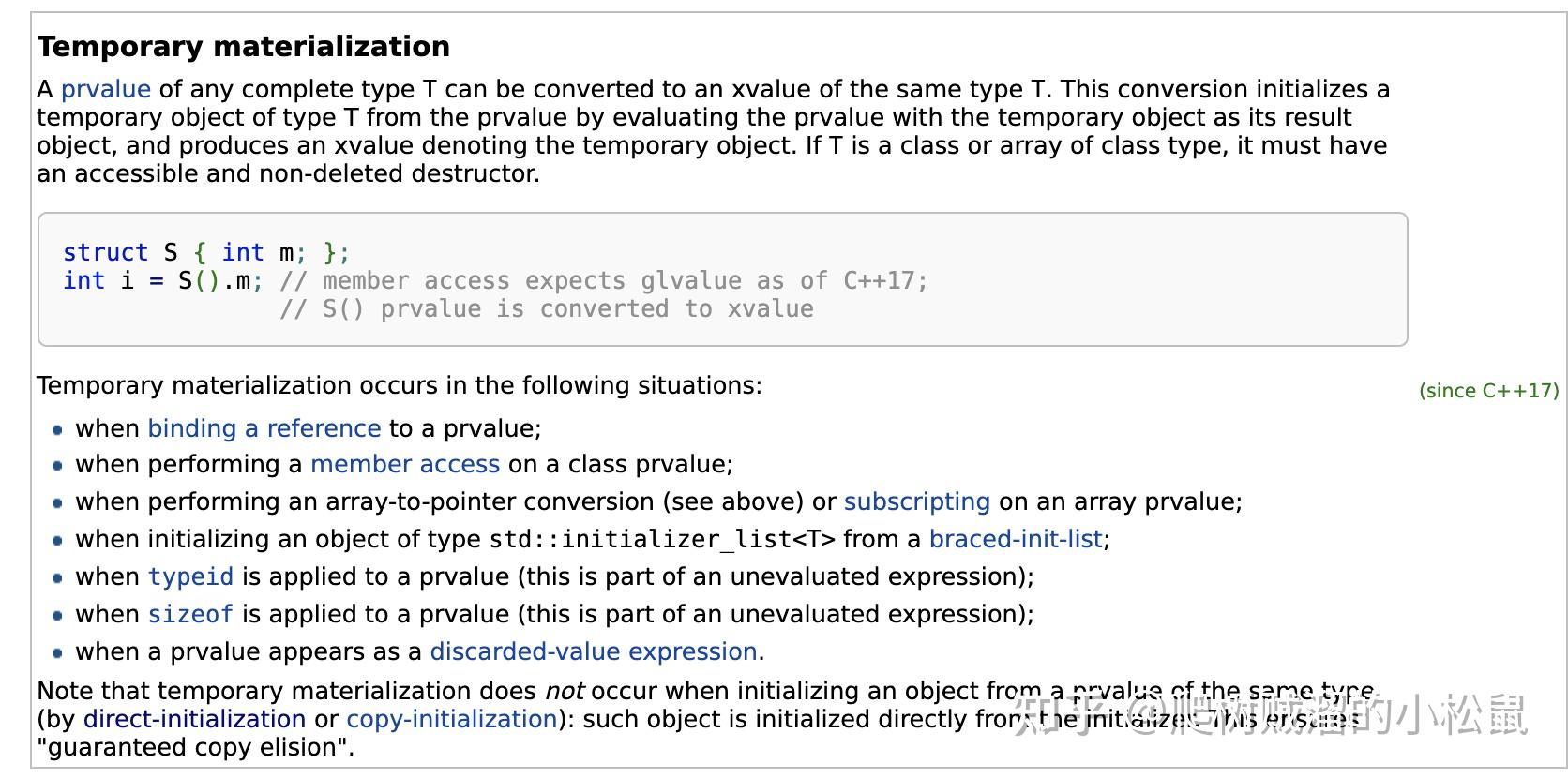Click the '(since C++17)' marker
The image size is (1568, 778).
1489,391
